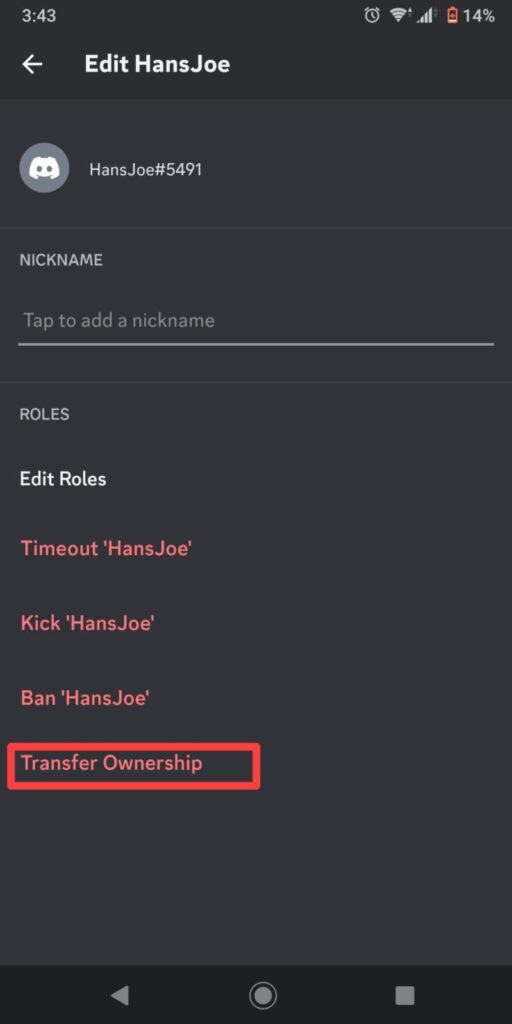Open Edit Roles

(63, 479)
